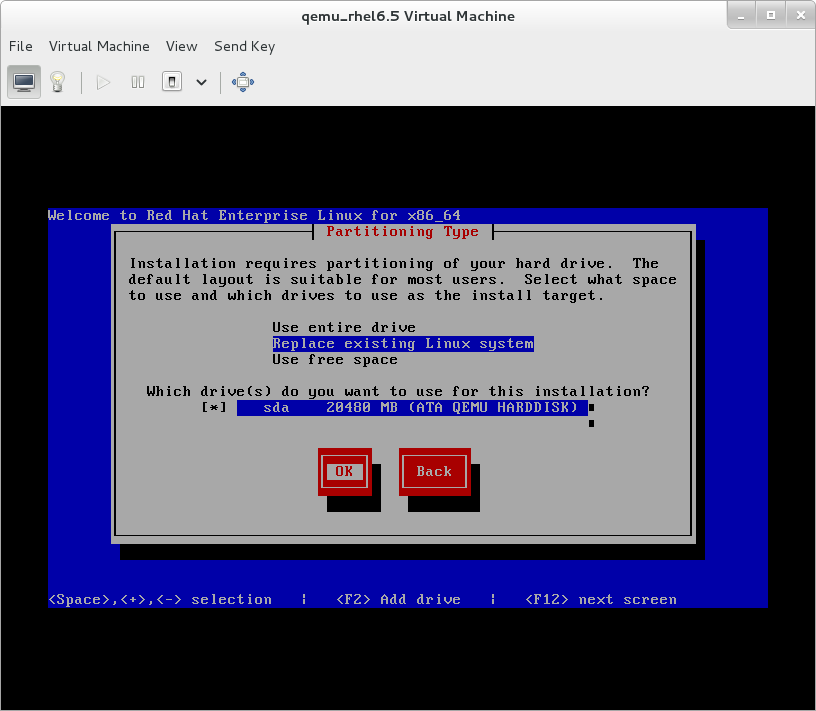This screenshot has width=816, height=711.
Task: Open the Send Key menu
Action: click(245, 46)
